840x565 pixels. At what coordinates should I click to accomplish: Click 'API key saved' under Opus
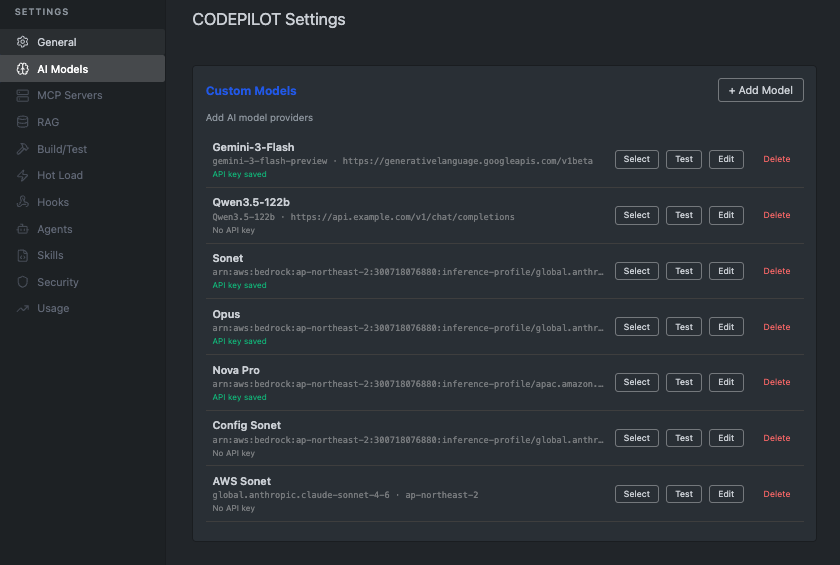(239, 341)
